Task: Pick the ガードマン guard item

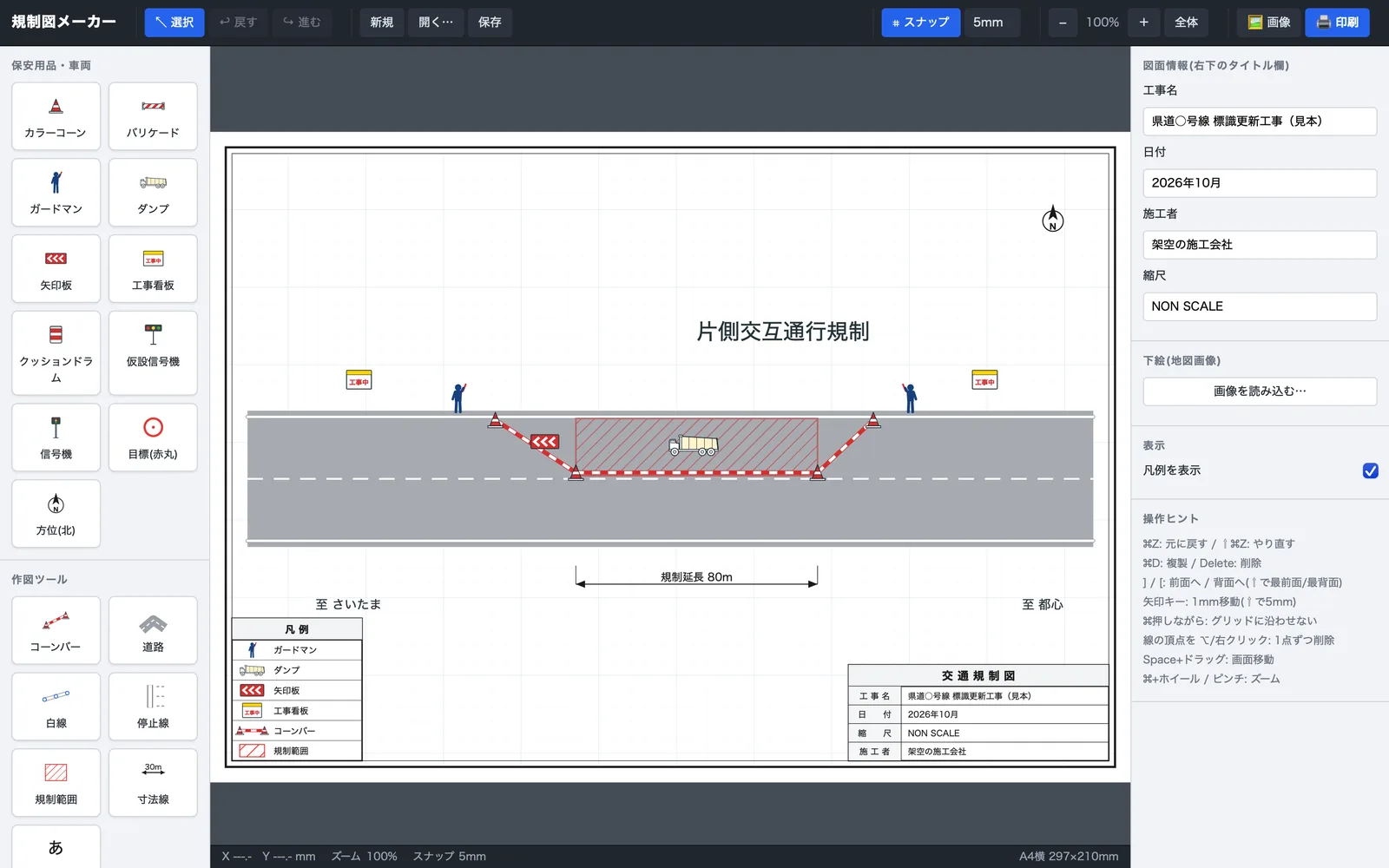Action: (56, 193)
